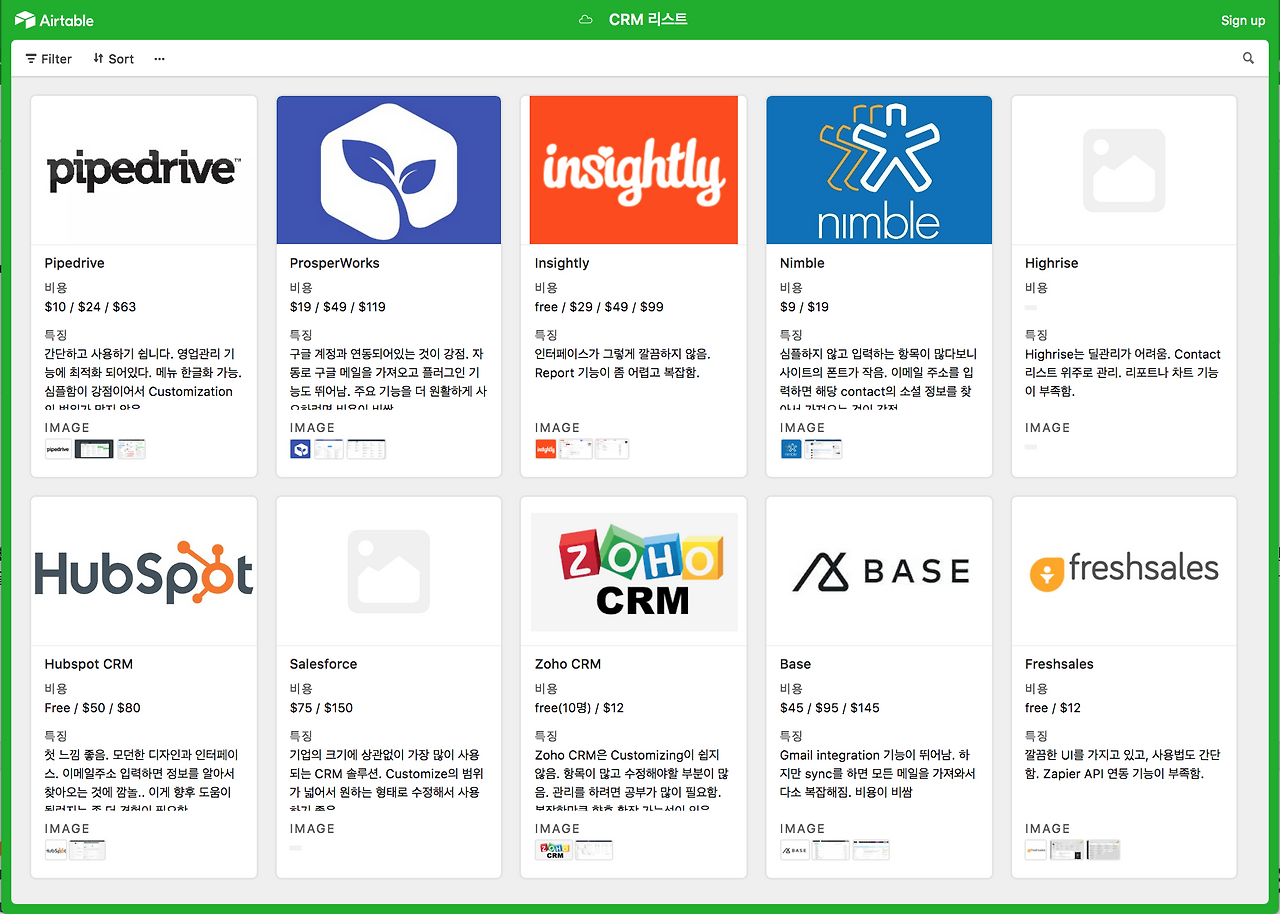
Task: Click the price text $10 / $24 / $63
Action: tap(90, 307)
